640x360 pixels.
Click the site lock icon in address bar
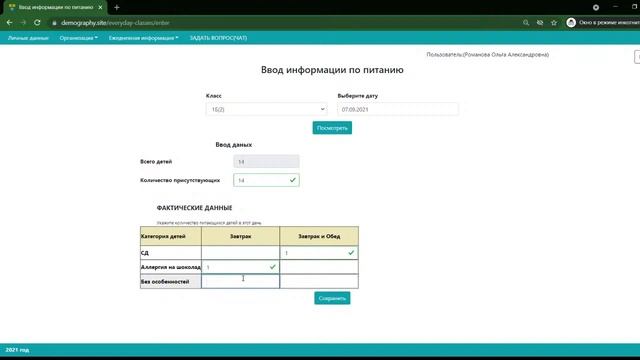click(54, 23)
